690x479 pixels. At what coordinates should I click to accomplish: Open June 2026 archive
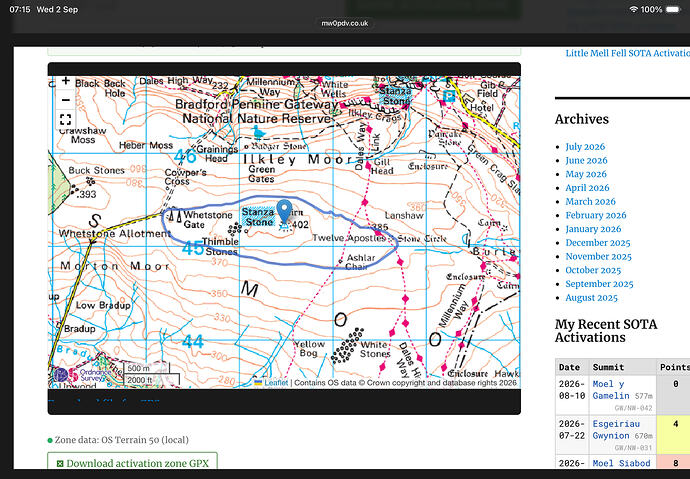586,161
